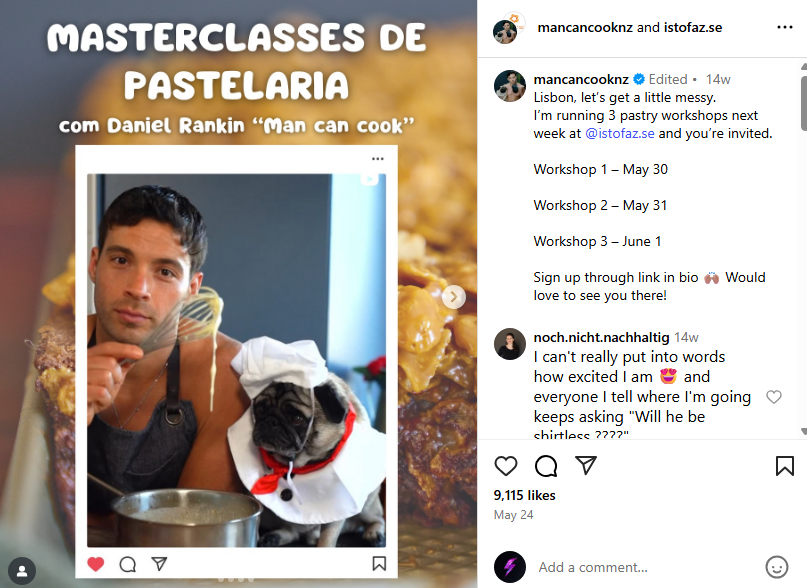
Task: Click your own profile avatar near comment box
Action: click(510, 567)
